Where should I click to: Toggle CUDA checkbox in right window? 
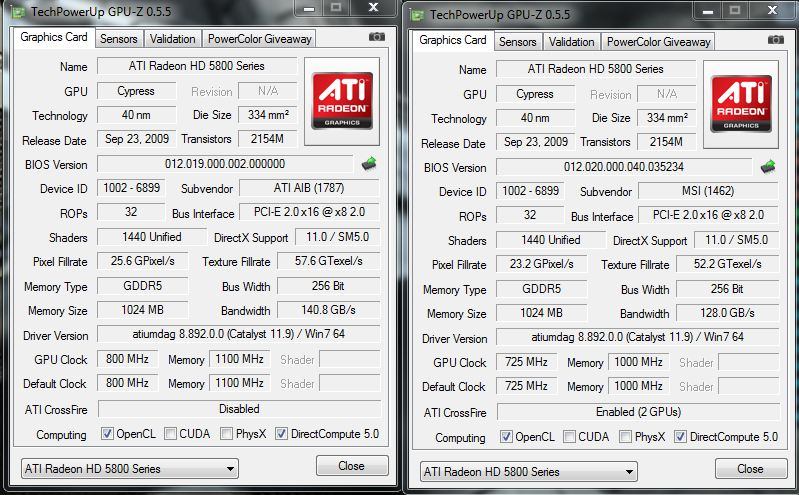click(569, 437)
